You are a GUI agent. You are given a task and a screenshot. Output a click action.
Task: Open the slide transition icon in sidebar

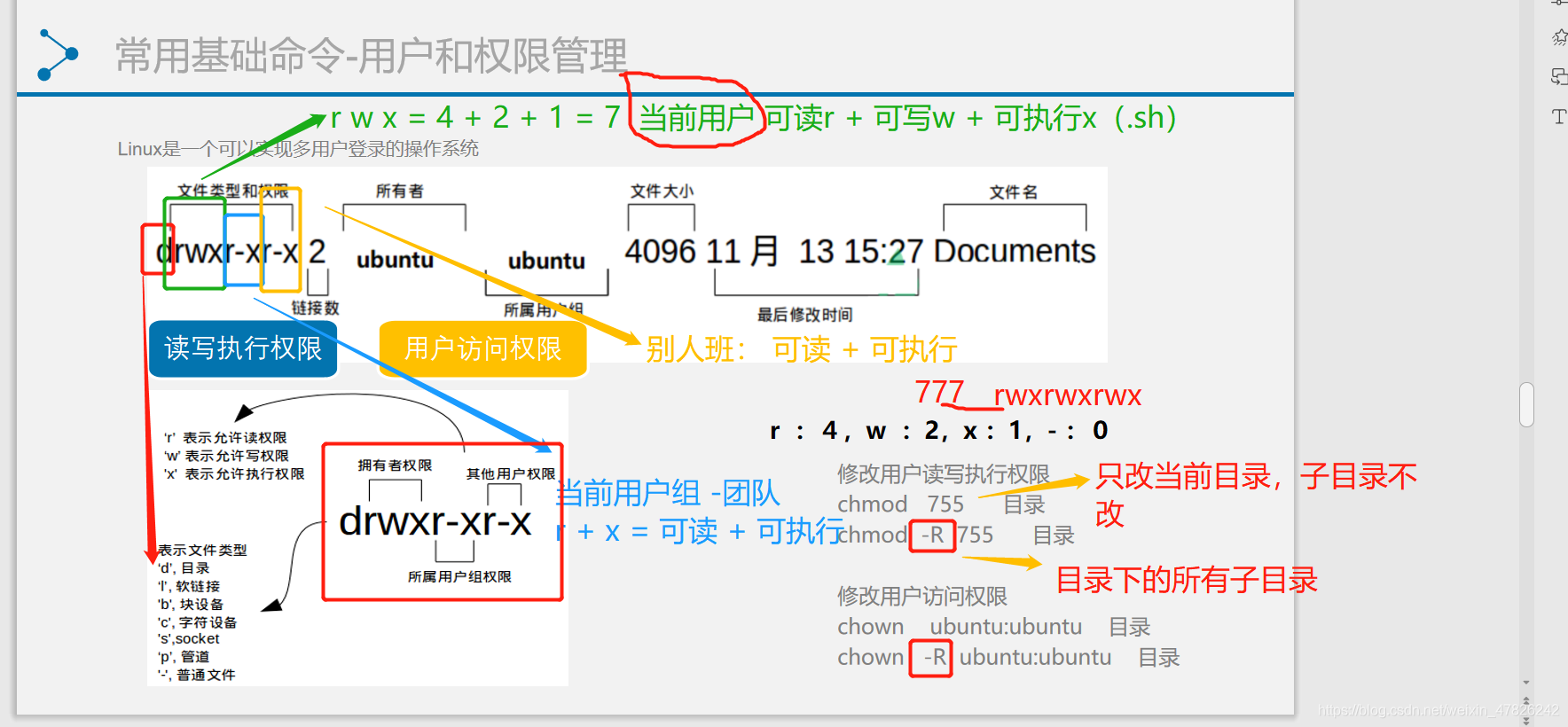pyautogui.click(x=1559, y=77)
